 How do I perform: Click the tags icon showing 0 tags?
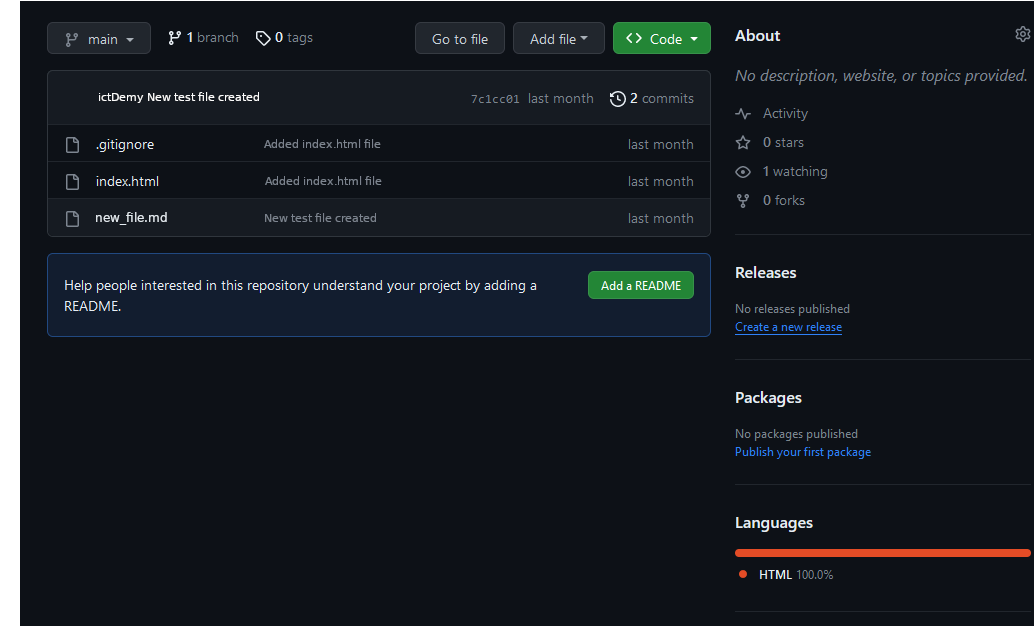pos(262,37)
